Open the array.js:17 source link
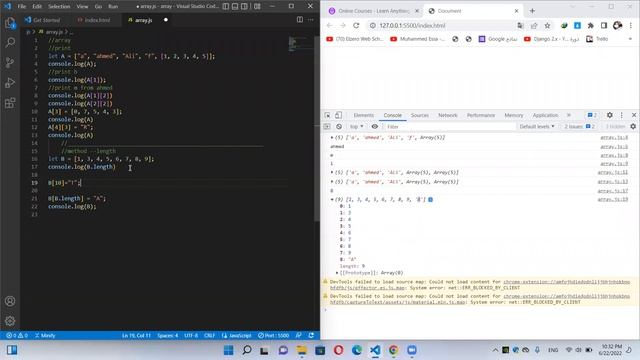The width and height of the screenshot is (640, 360). pyautogui.click(x=613, y=191)
